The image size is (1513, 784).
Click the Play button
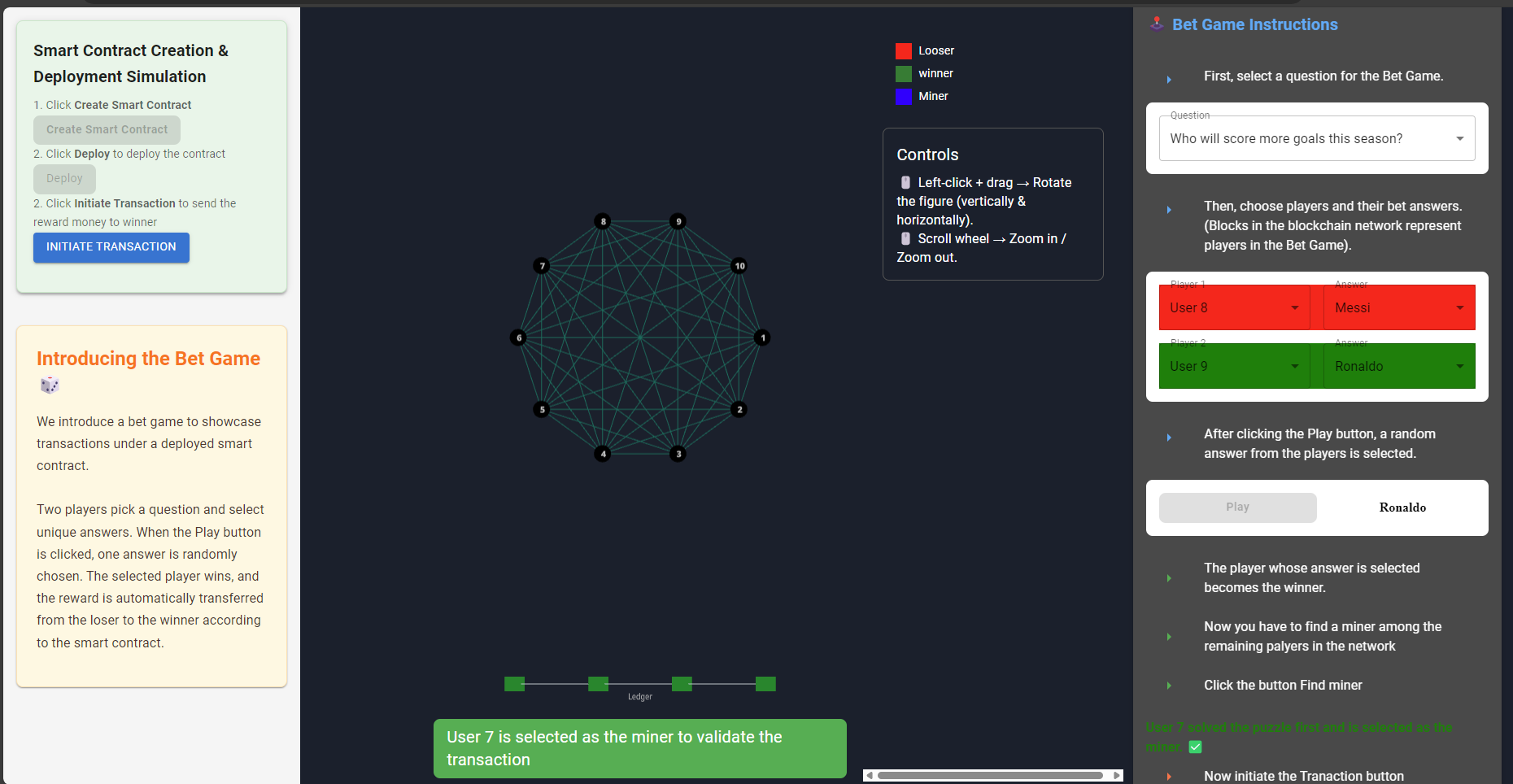click(x=1237, y=507)
